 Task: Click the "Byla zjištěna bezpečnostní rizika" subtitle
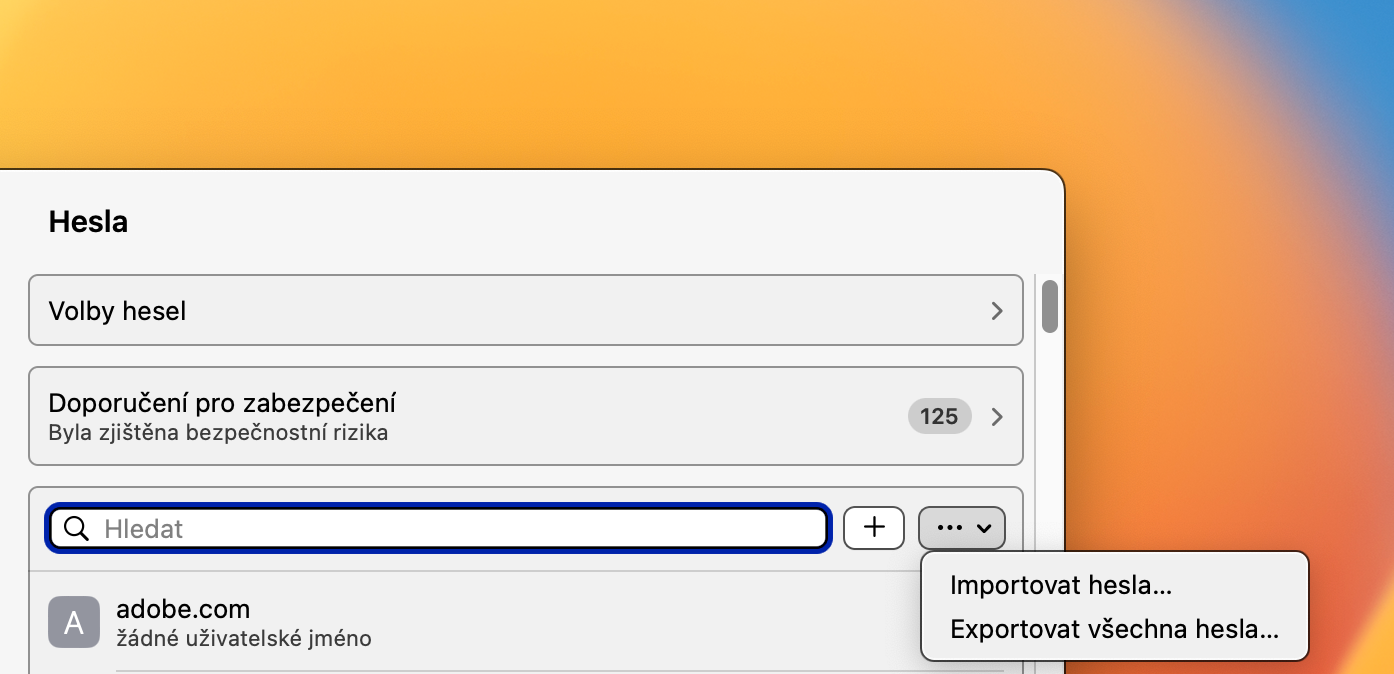pyautogui.click(x=218, y=433)
